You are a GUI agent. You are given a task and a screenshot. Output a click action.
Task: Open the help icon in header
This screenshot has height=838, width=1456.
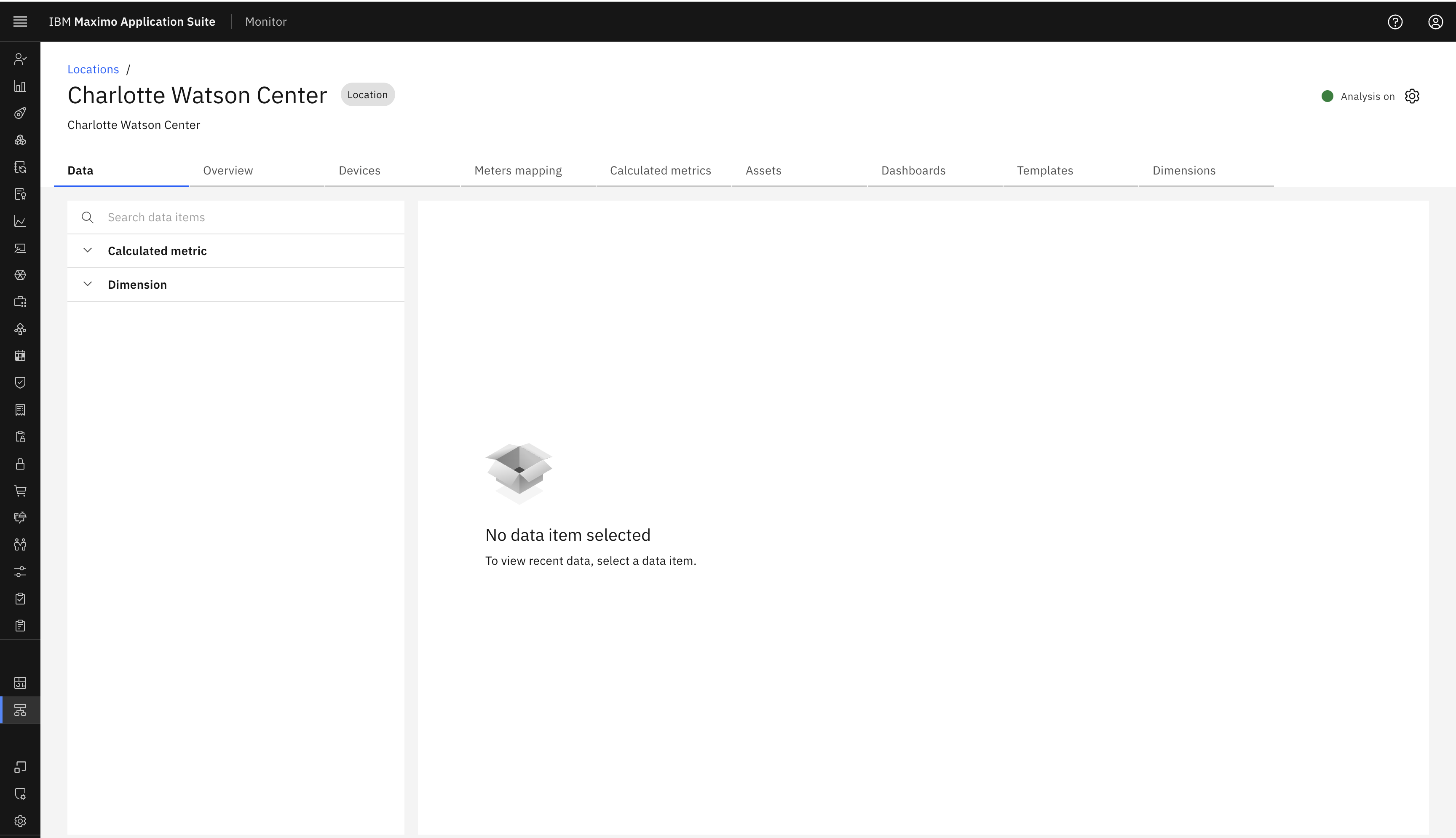click(x=1395, y=22)
